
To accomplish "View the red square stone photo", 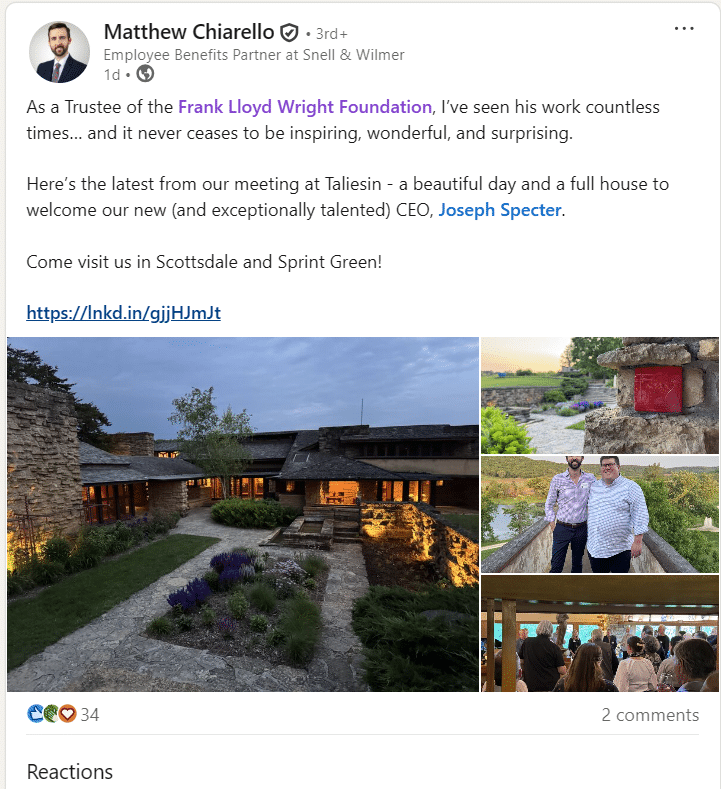I will [600, 395].
